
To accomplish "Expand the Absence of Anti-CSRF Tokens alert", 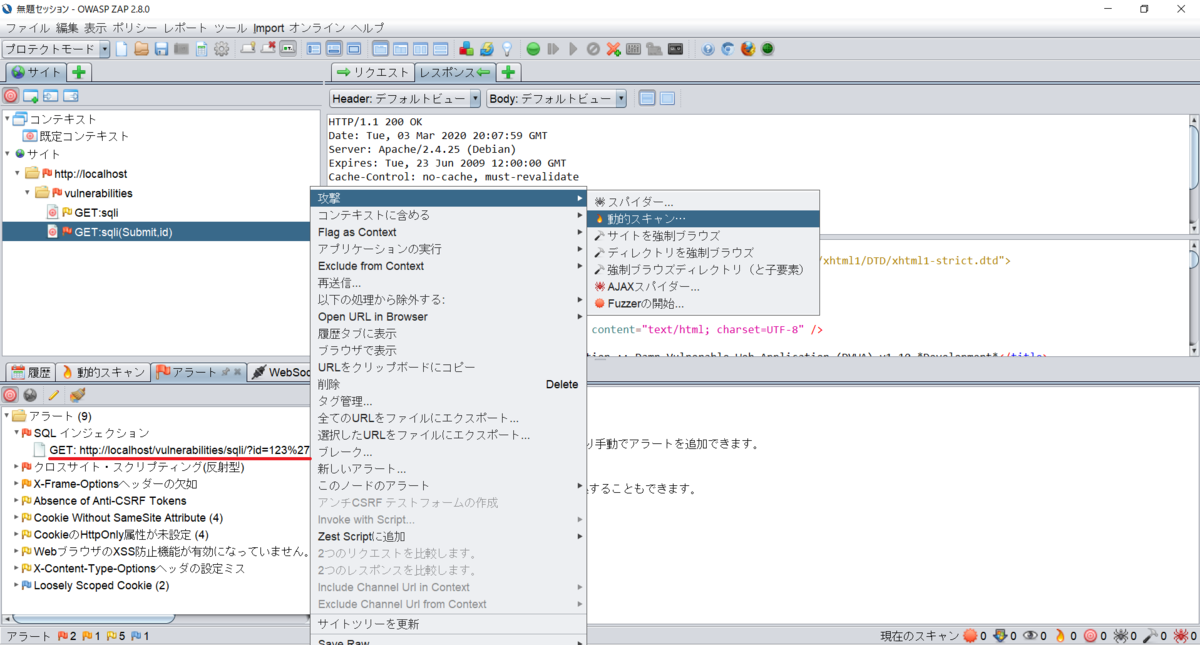I will click(x=15, y=500).
